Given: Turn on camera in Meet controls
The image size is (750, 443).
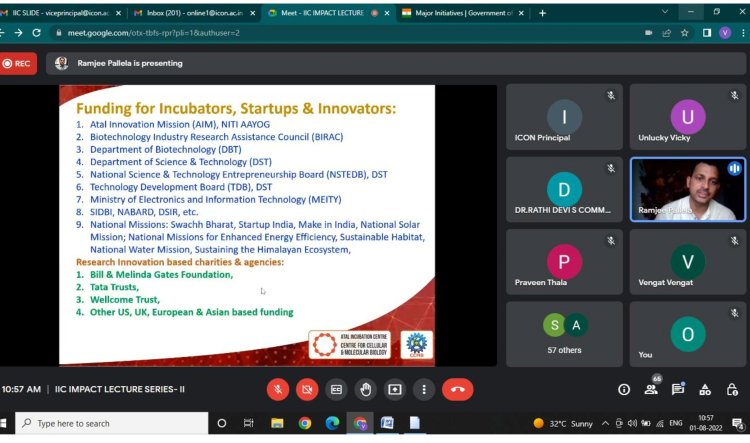Looking at the screenshot, I should coord(307,389).
